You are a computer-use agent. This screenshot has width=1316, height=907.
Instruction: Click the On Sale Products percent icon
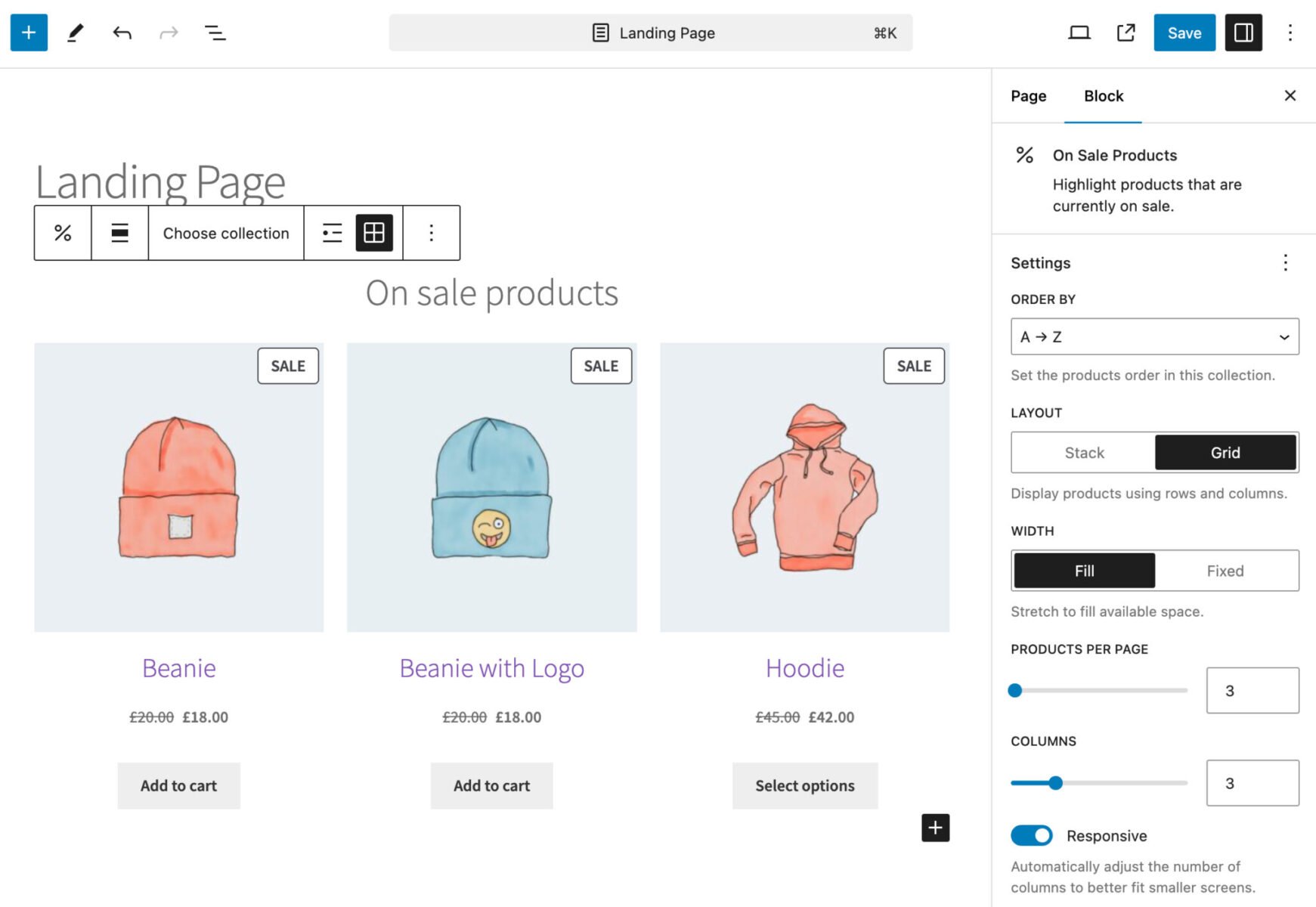[62, 233]
